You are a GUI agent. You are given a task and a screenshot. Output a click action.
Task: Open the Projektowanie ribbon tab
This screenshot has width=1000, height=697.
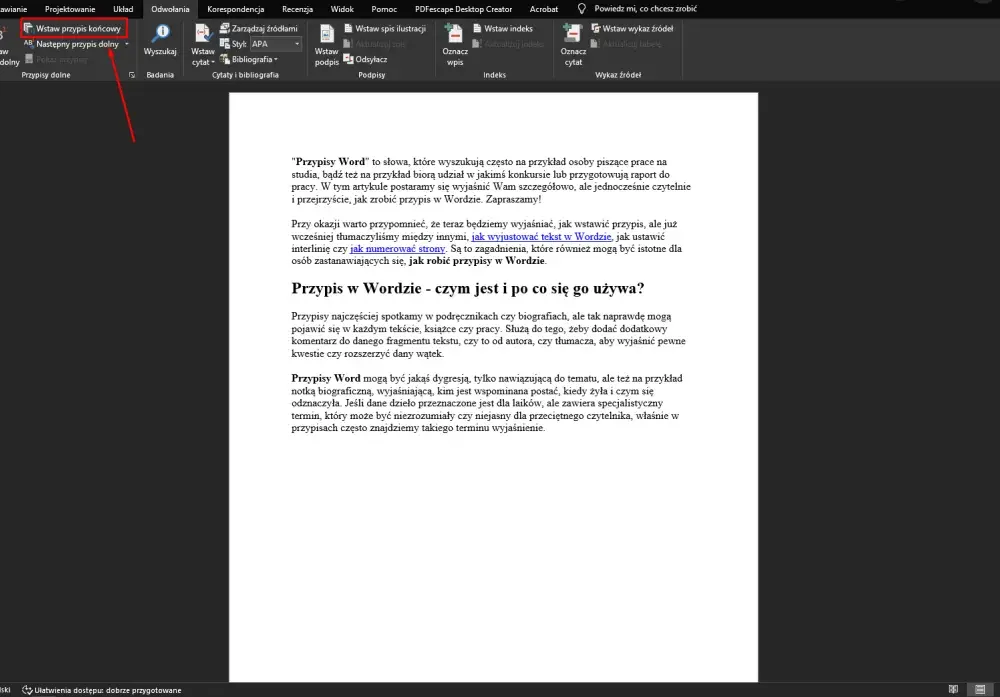(x=70, y=9)
